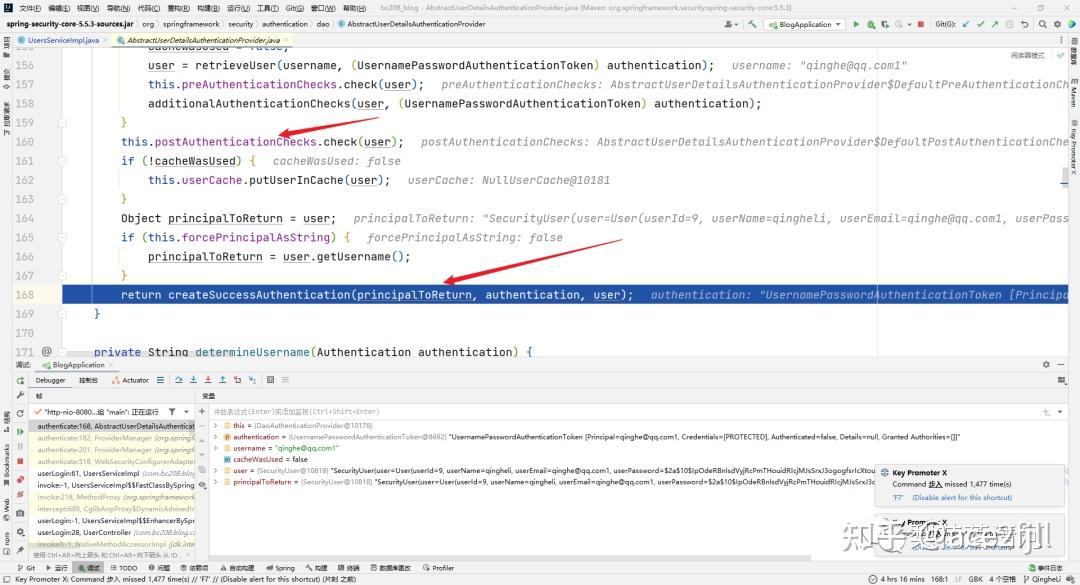Open Search Everywhere with the magnifier icon
Image resolution: width=1080 pixels, height=585 pixels.
pyautogui.click(x=1043, y=23)
